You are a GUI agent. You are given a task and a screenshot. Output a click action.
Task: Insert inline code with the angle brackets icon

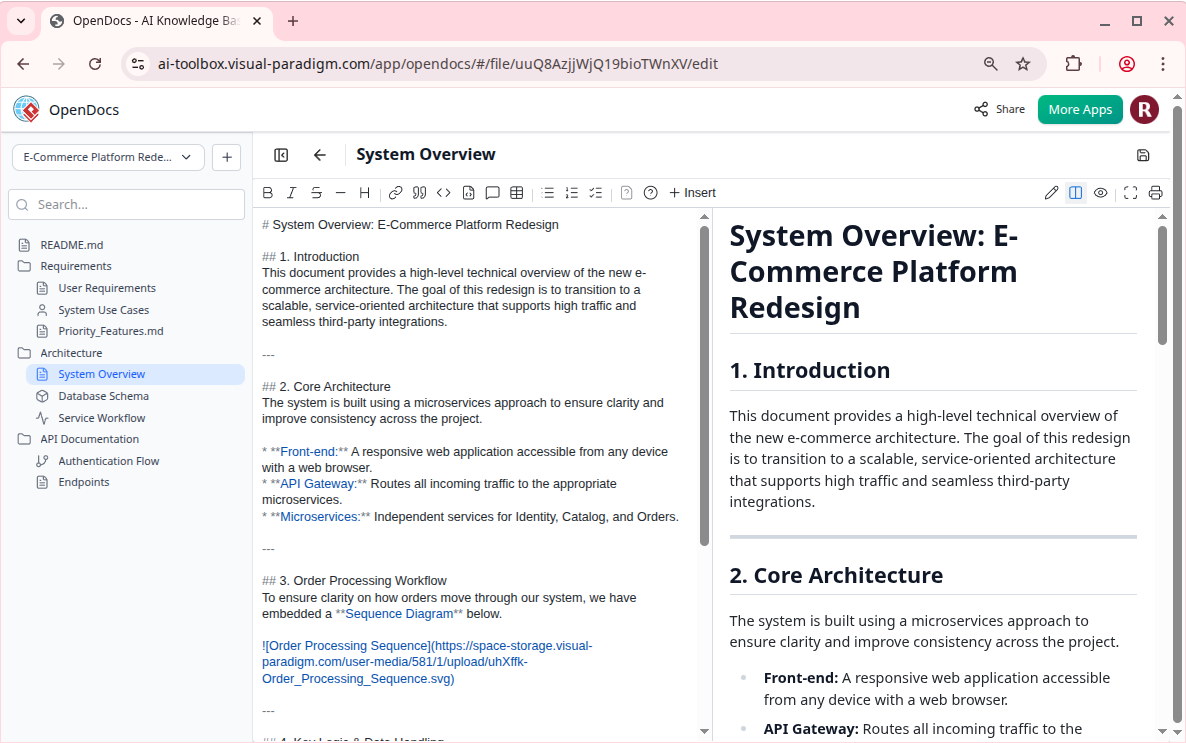444,193
